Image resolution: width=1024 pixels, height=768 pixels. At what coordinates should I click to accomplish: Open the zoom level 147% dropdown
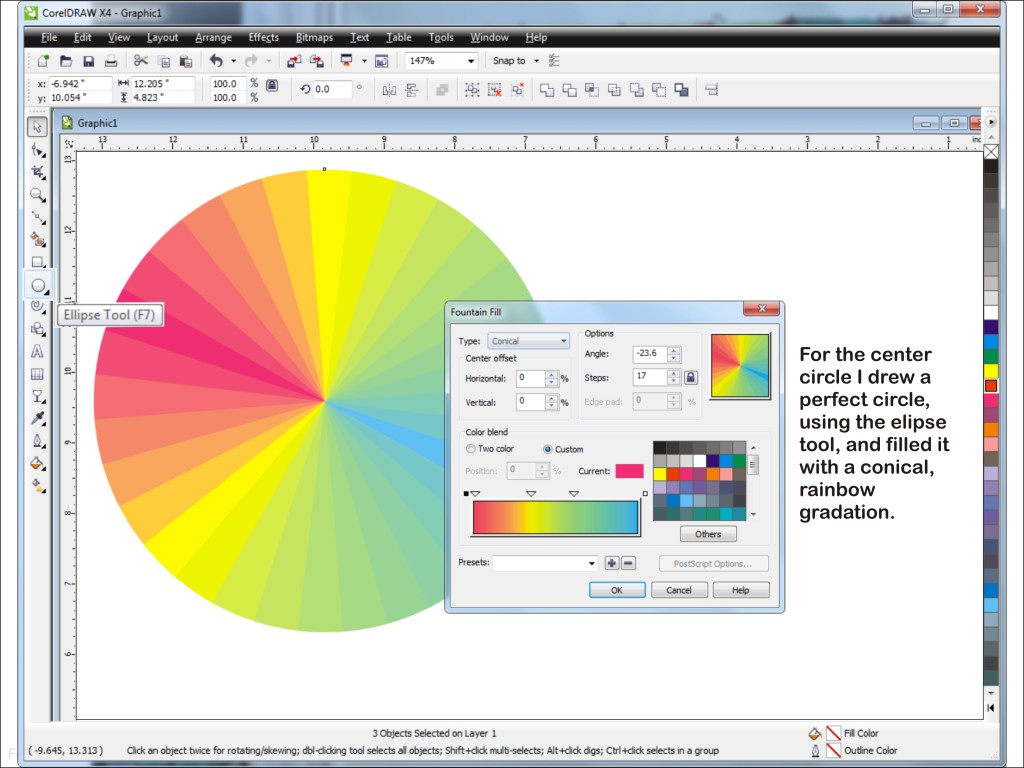471,61
